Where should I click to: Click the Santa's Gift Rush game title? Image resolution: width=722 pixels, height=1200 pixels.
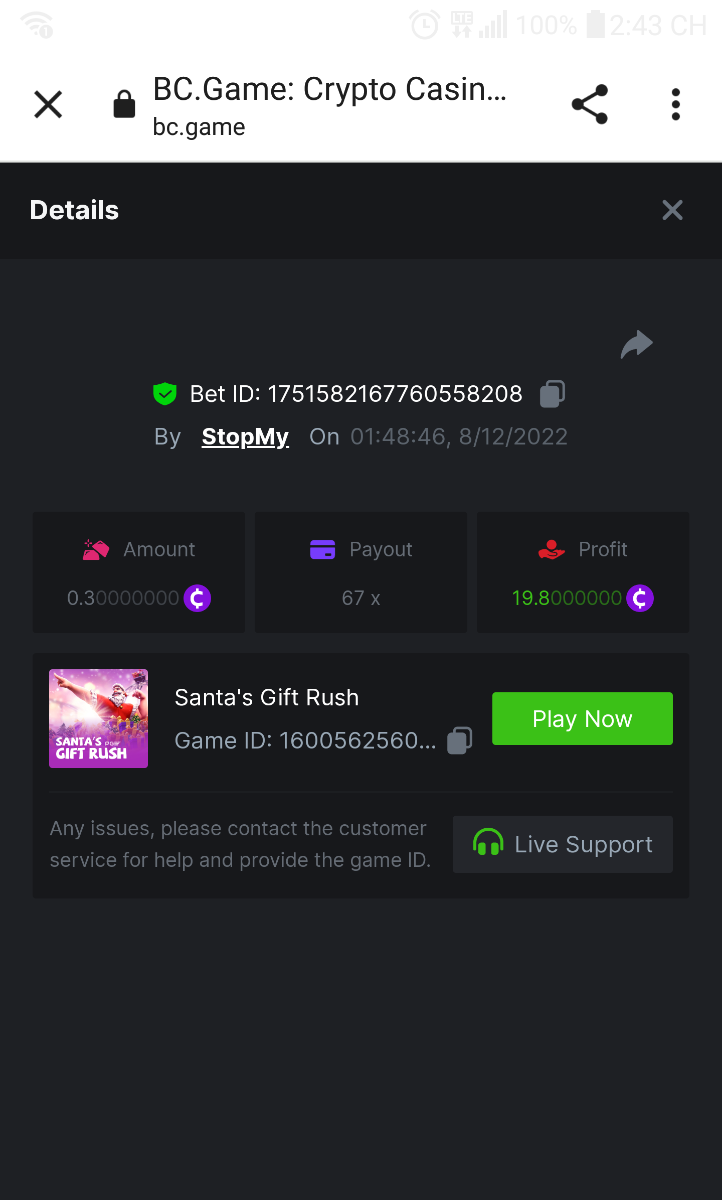click(266, 697)
